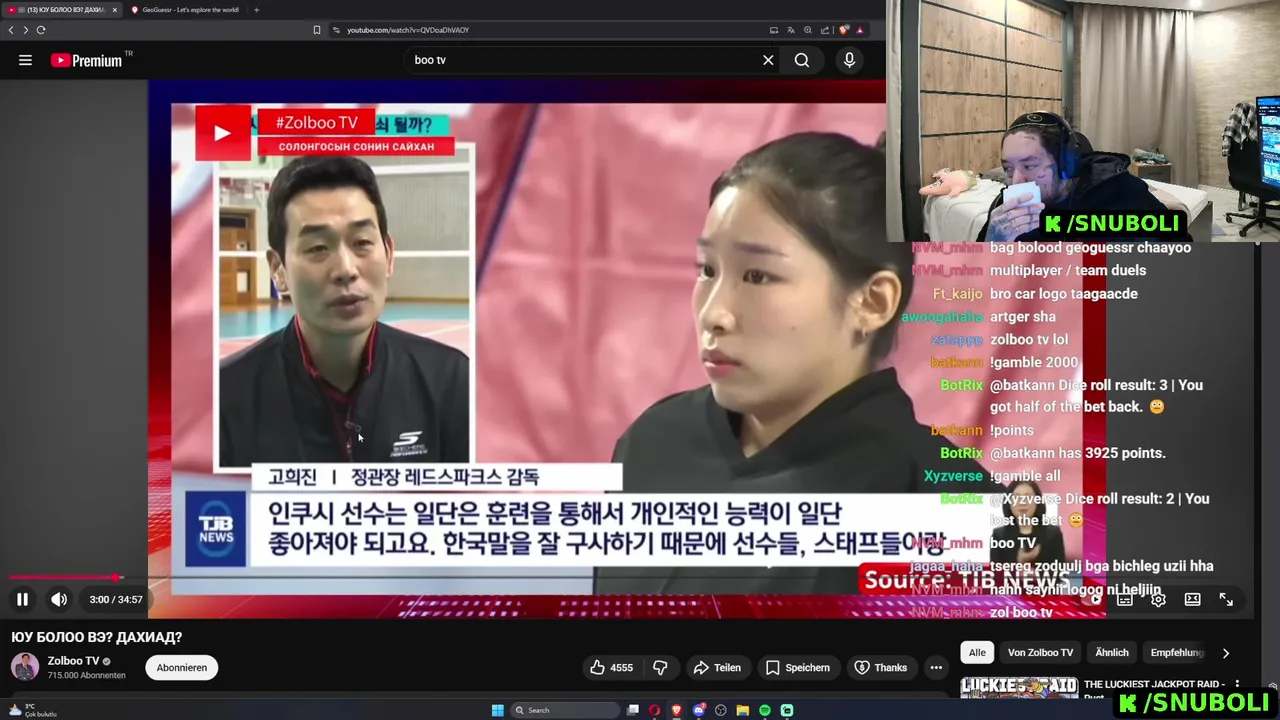Image resolution: width=1280 pixels, height=720 pixels.
Task: Go forward with the browser forward arrow
Action: click(x=25, y=30)
